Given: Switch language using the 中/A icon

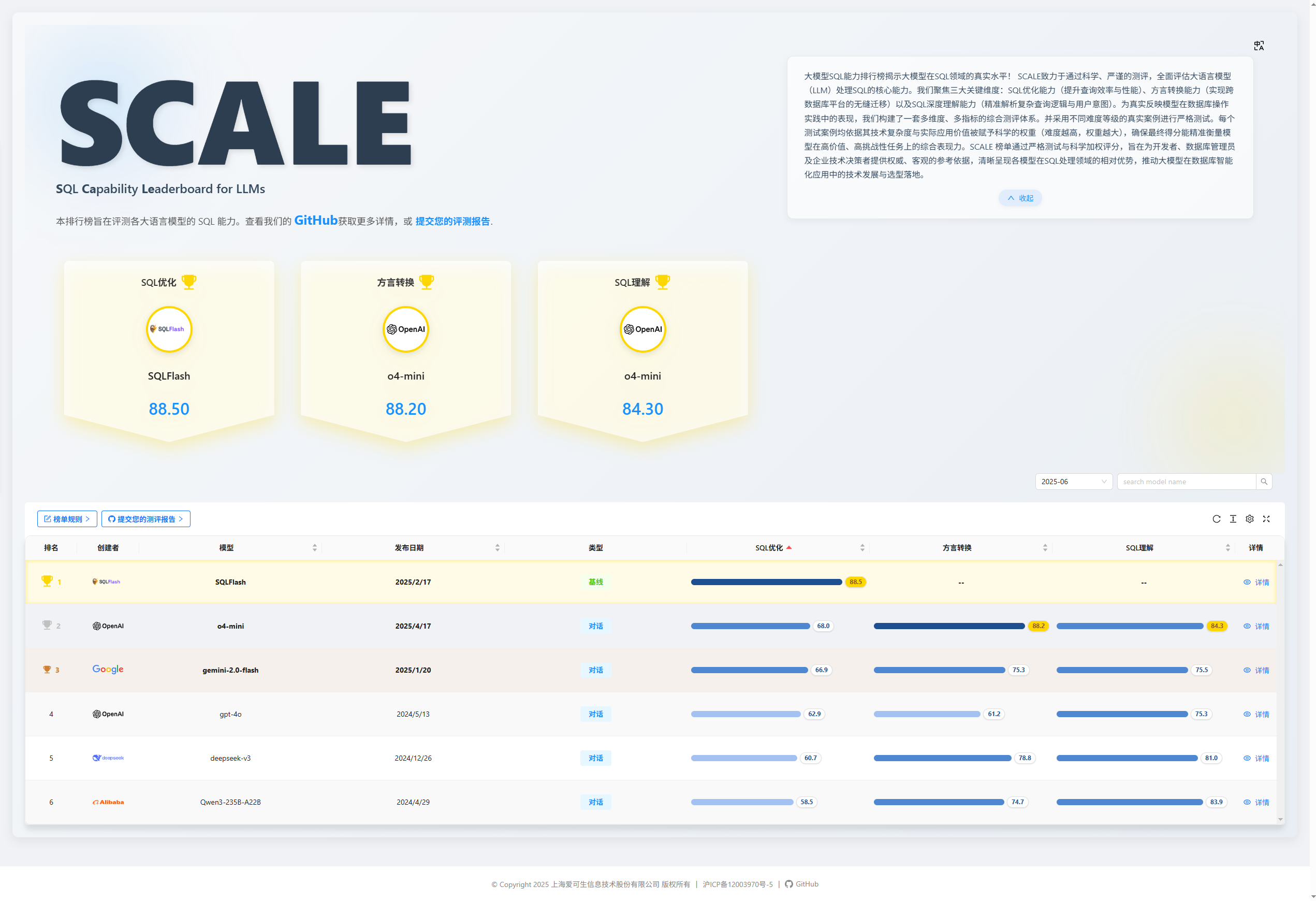Looking at the screenshot, I should (x=1260, y=45).
